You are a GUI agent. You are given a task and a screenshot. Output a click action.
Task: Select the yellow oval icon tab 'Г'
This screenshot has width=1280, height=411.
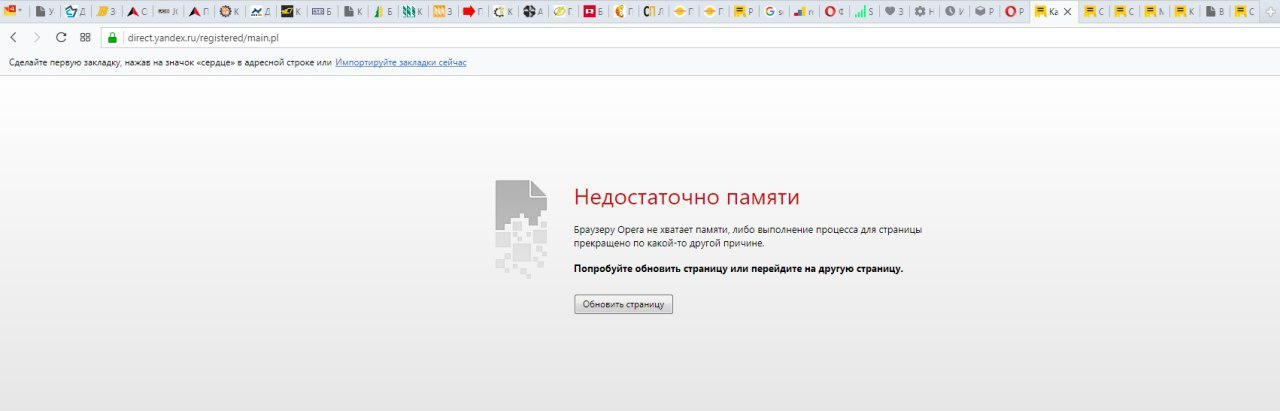565,12
